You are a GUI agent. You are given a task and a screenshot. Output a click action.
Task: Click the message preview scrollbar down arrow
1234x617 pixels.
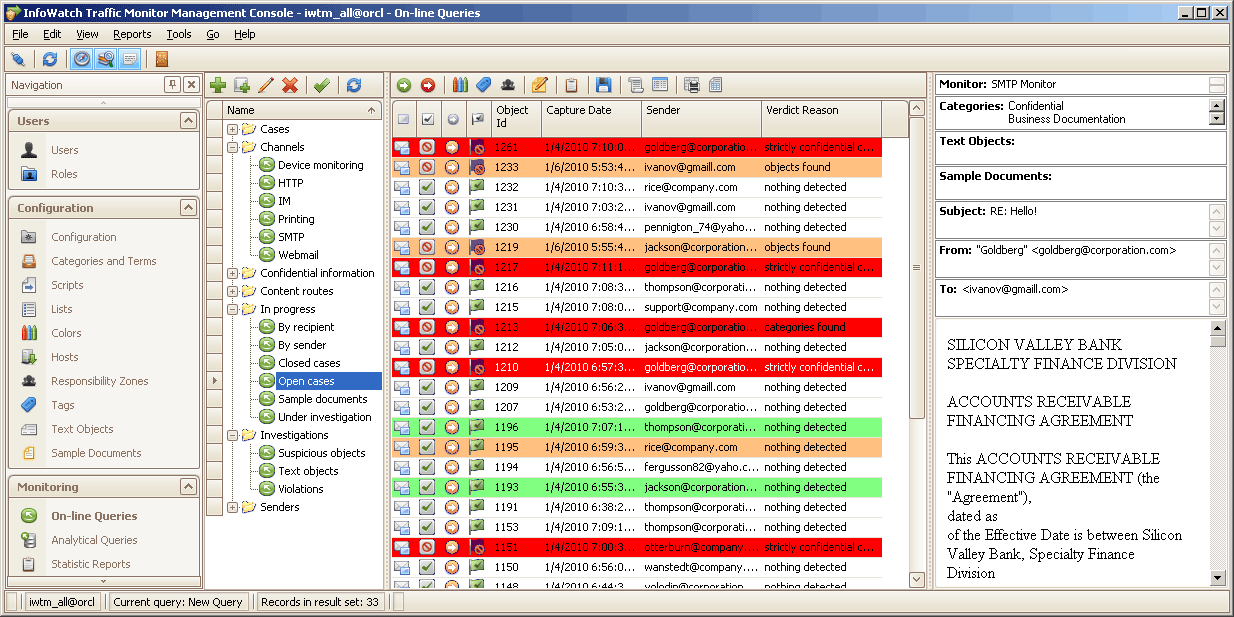1217,577
